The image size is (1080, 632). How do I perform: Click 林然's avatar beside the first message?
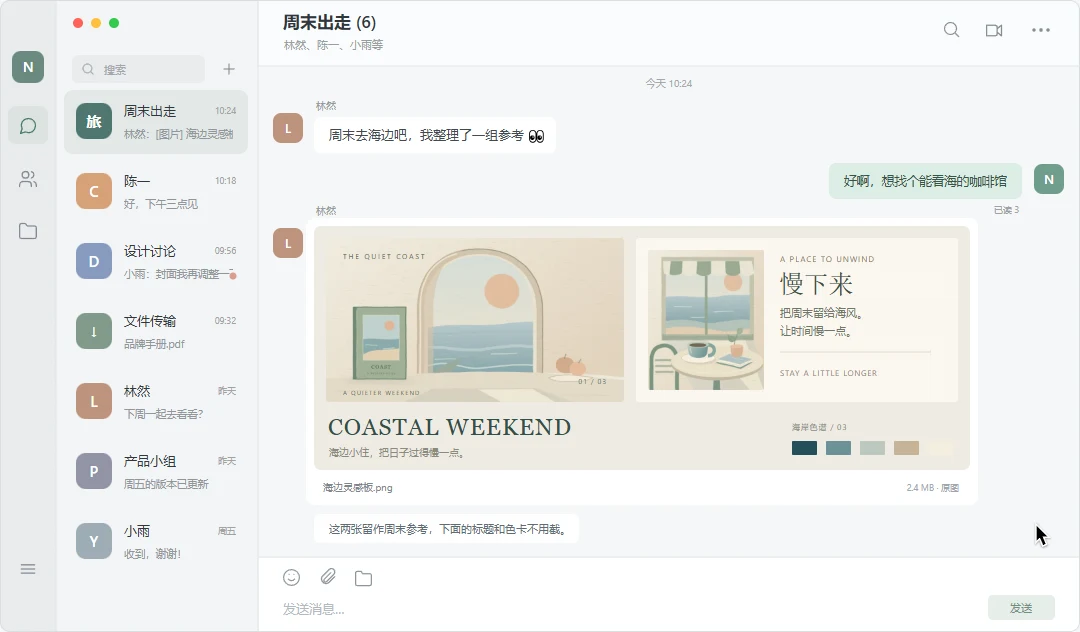coord(288,128)
